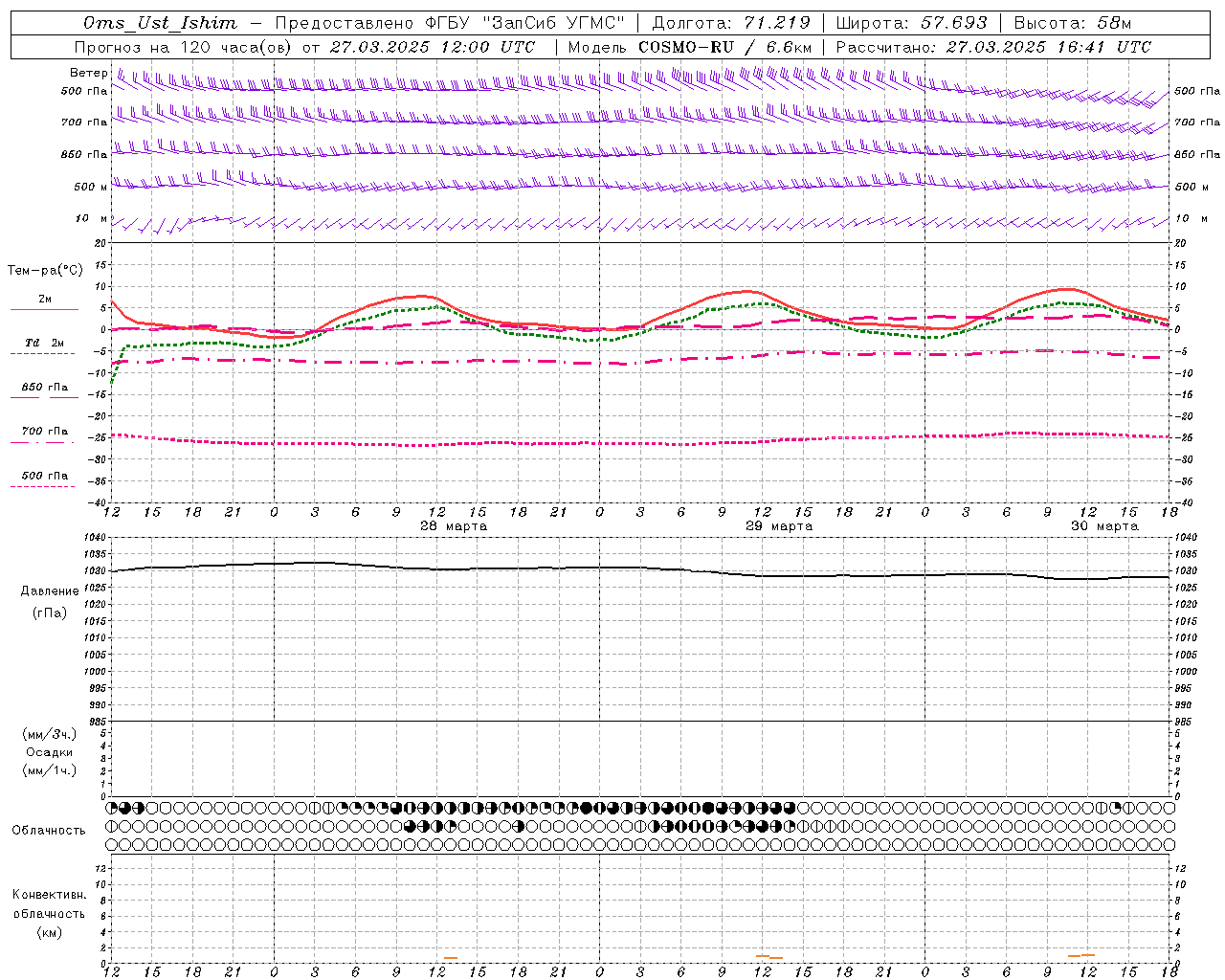Click the Давление pressure panel label
1225x980 pixels.
tap(49, 591)
